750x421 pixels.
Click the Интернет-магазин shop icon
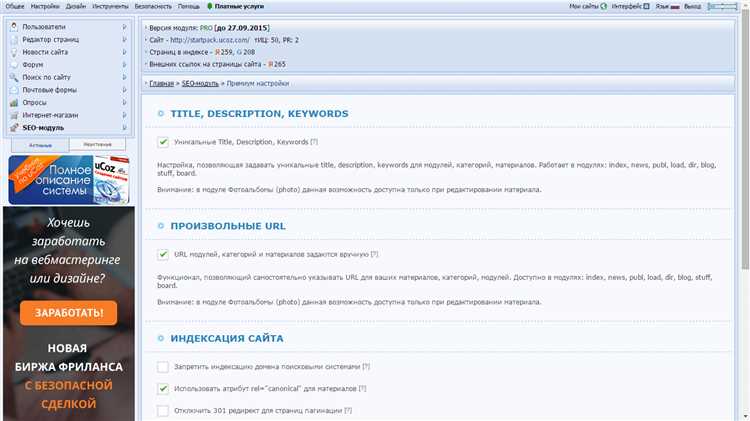[14, 115]
